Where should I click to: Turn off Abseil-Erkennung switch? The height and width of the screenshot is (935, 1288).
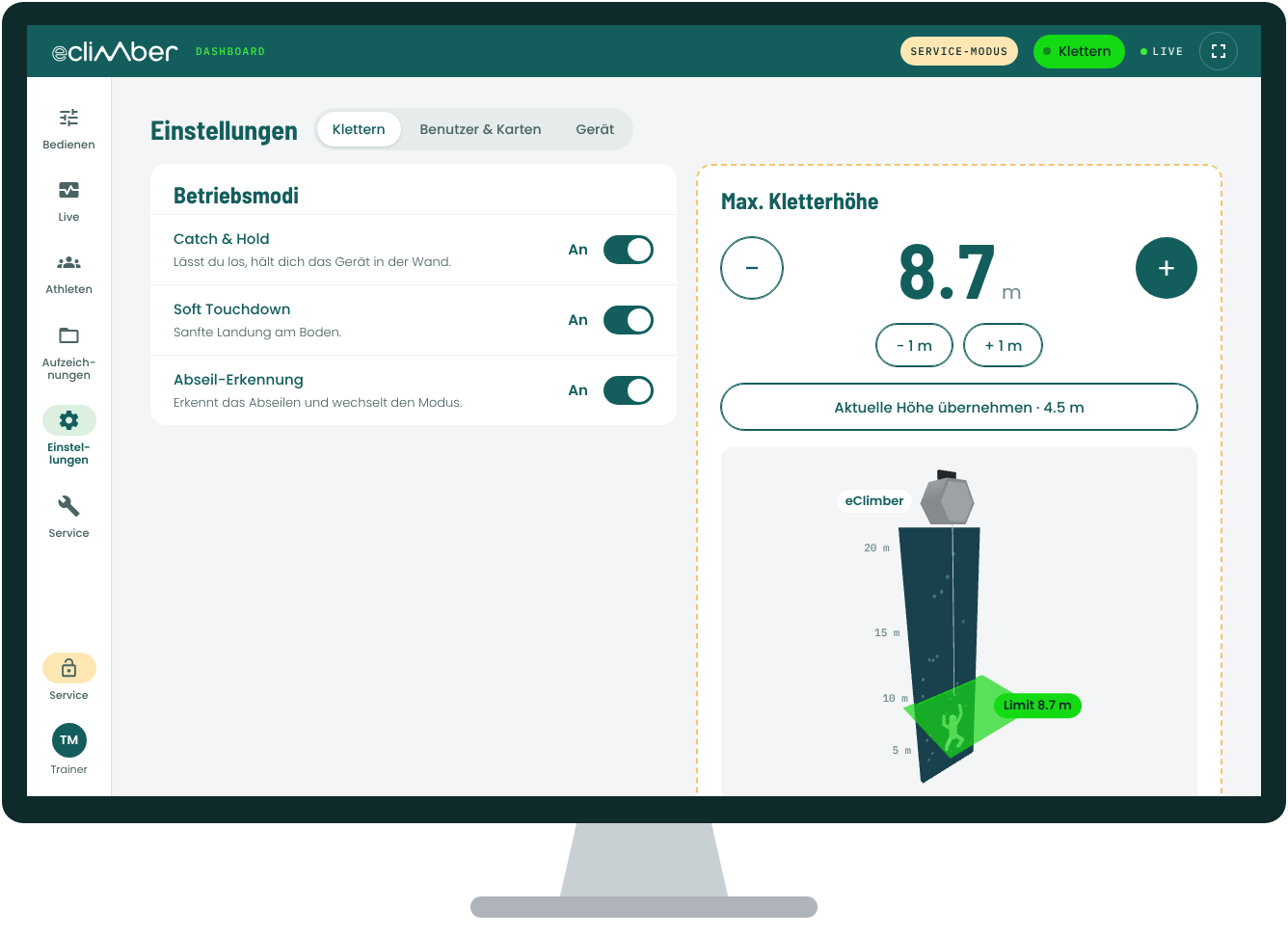629,390
